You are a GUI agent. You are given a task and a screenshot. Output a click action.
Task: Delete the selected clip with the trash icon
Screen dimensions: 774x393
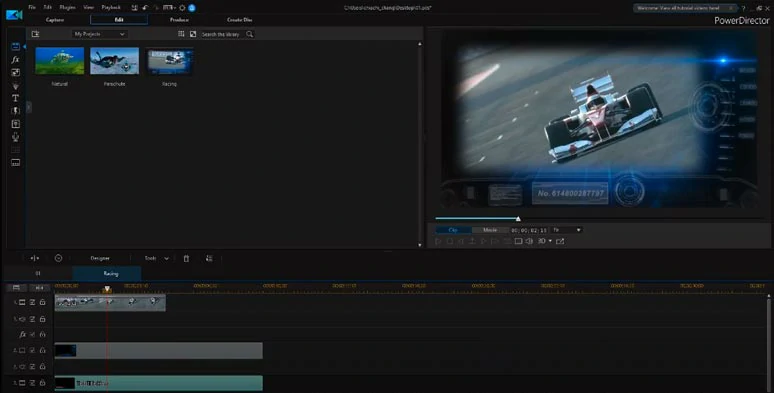[x=186, y=258]
